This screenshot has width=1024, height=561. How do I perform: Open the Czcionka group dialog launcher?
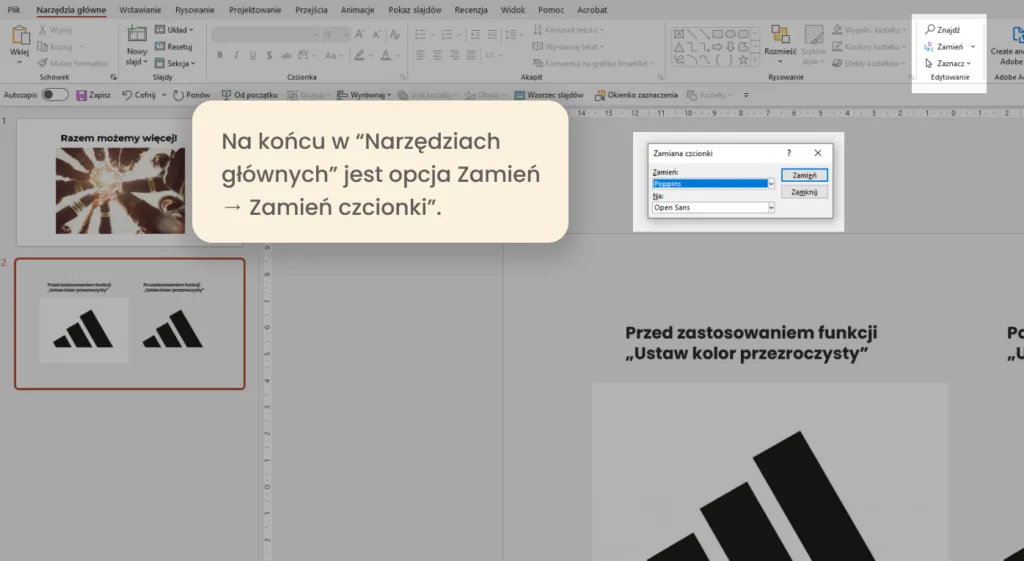tap(403, 77)
